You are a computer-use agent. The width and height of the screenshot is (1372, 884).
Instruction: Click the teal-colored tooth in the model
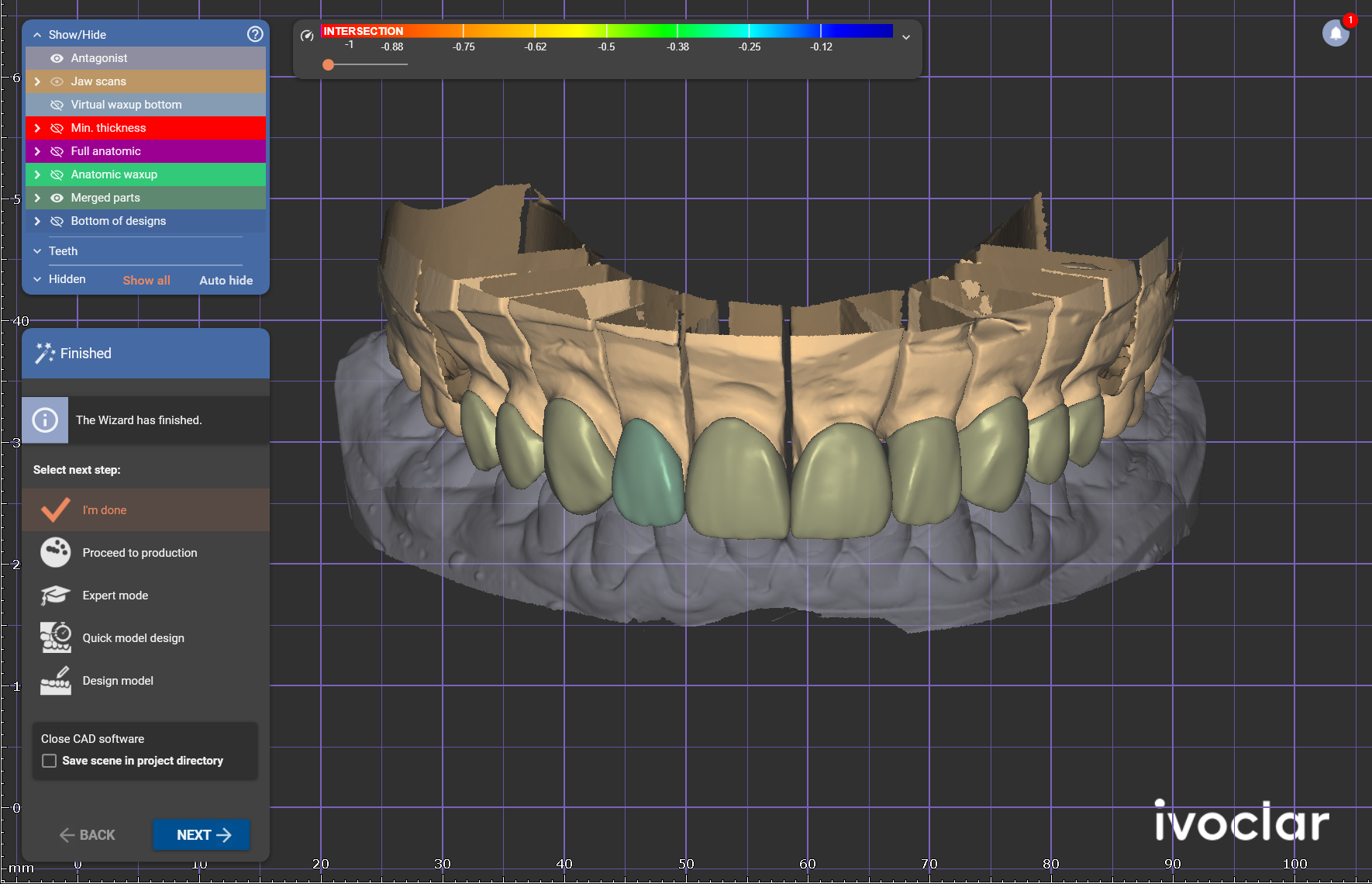[x=648, y=473]
